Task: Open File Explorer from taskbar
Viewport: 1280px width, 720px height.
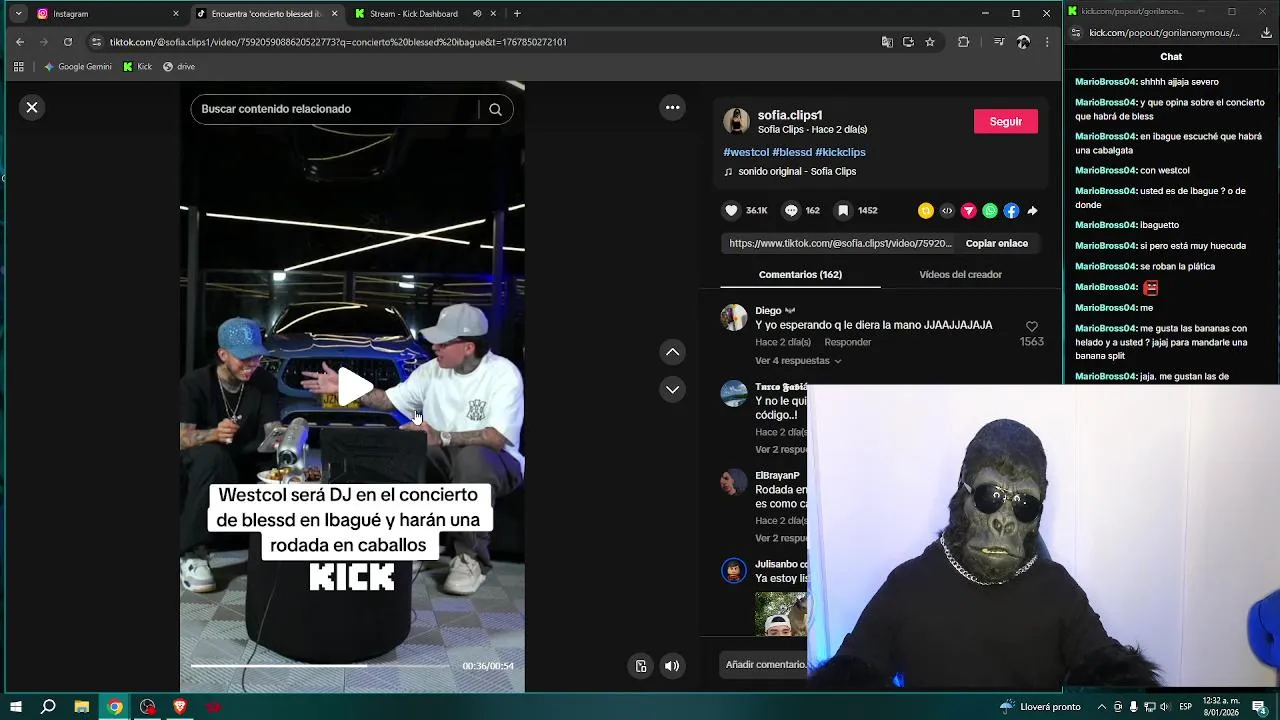Action: coord(82,707)
